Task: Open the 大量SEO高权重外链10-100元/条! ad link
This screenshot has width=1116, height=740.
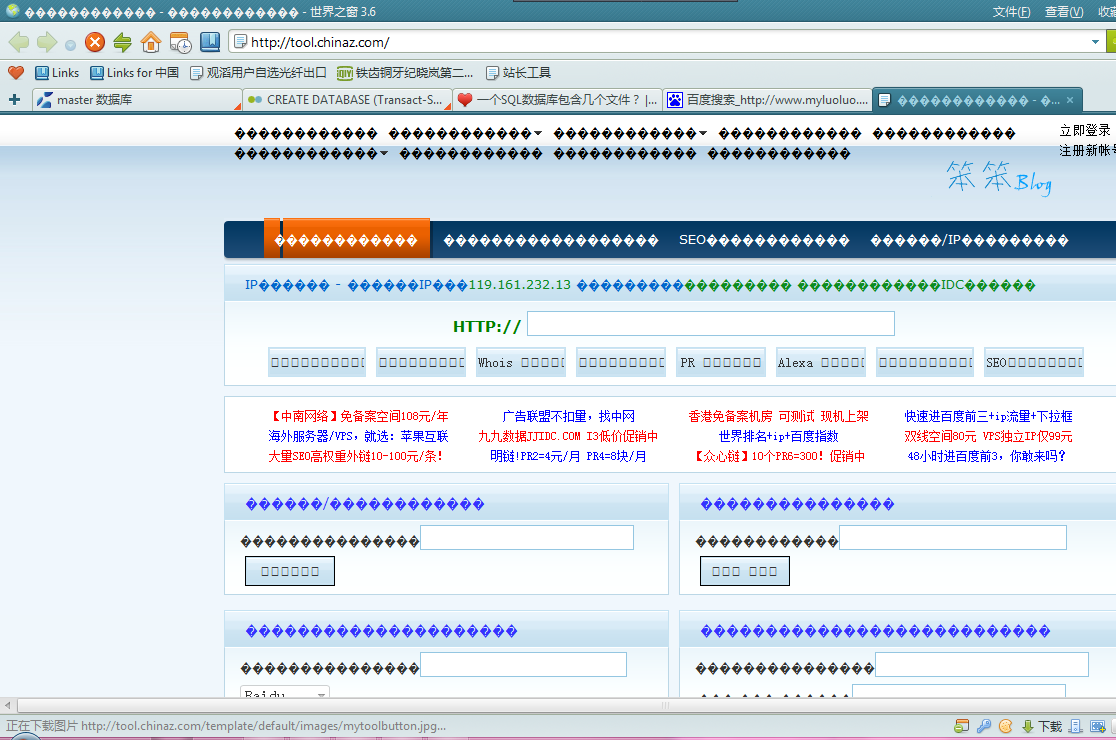Action: [x=355, y=456]
